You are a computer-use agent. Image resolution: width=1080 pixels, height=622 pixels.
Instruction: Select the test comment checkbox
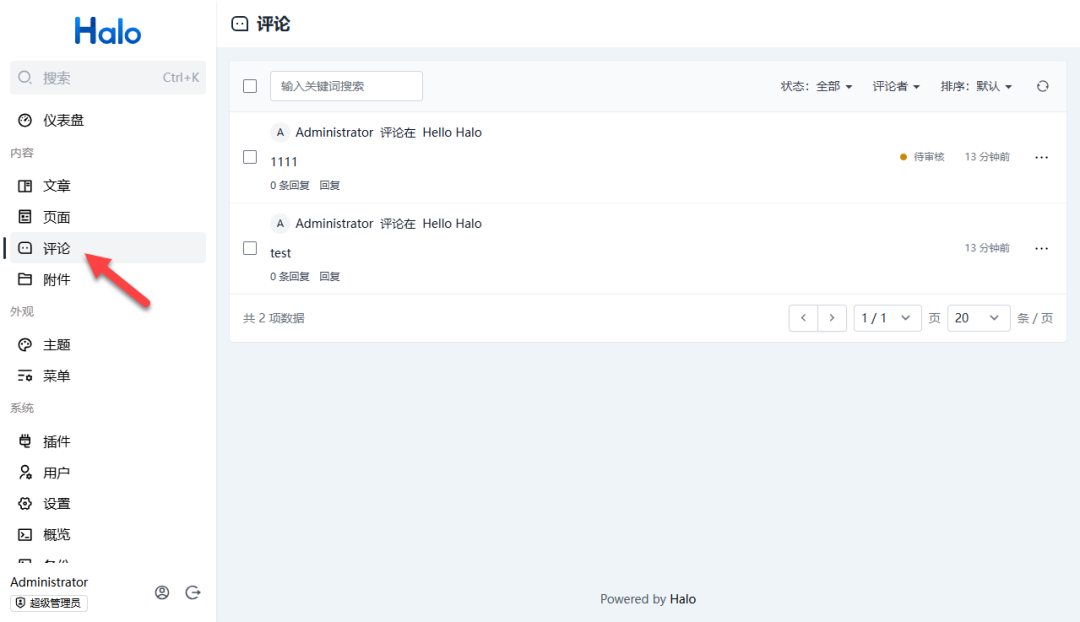click(250, 248)
